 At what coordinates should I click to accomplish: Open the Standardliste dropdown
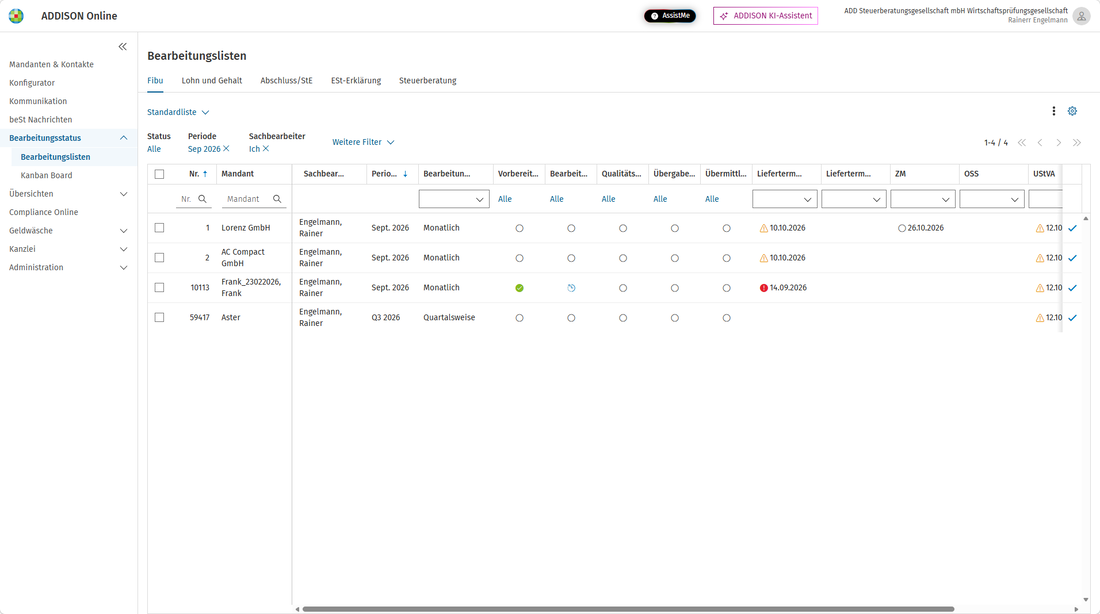pyautogui.click(x=178, y=112)
